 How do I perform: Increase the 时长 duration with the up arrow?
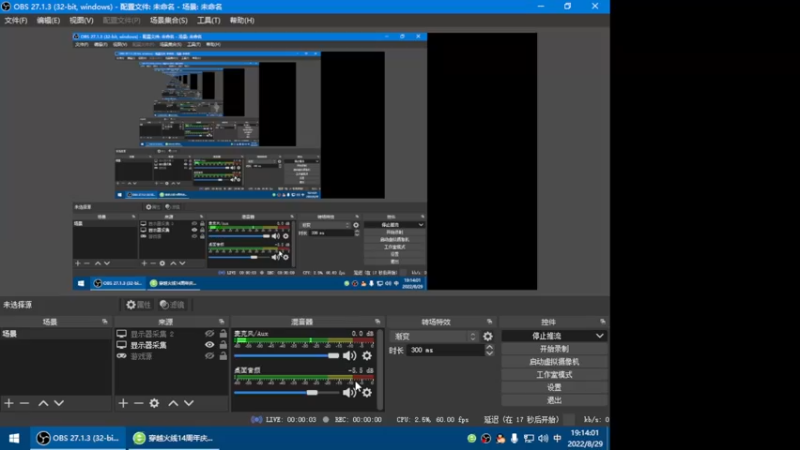[489, 347]
